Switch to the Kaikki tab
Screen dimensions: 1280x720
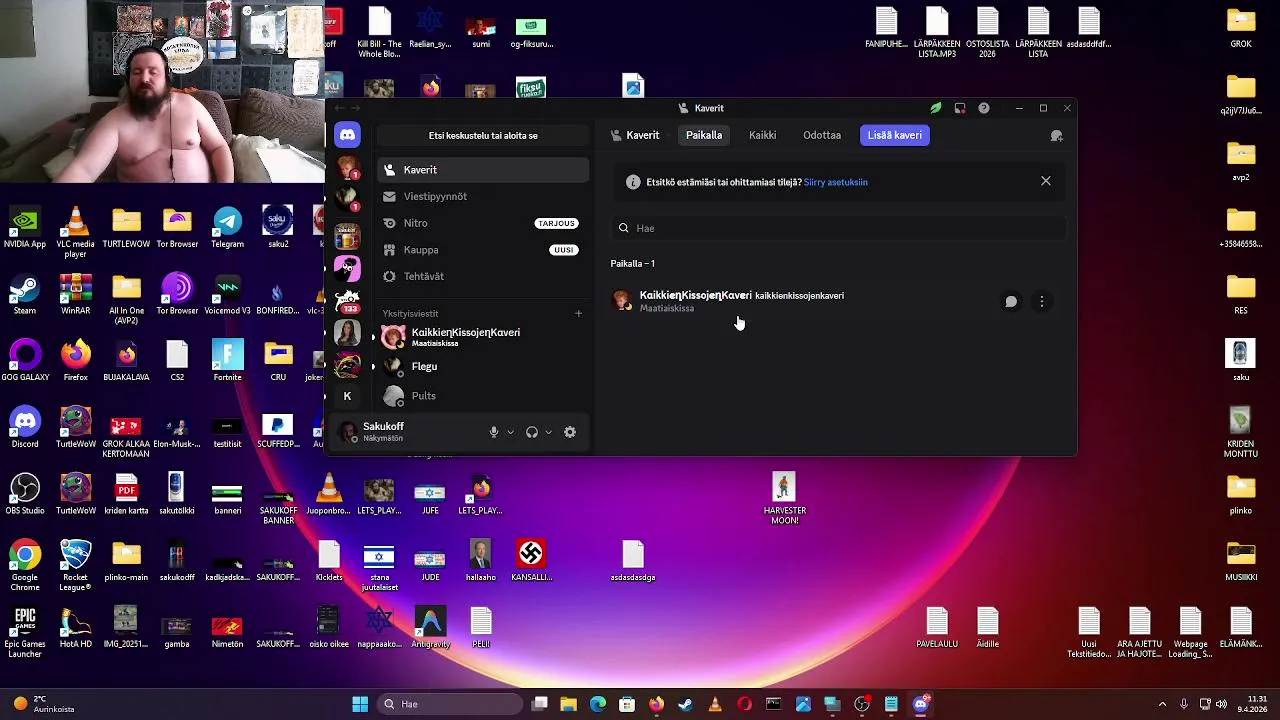pos(762,135)
